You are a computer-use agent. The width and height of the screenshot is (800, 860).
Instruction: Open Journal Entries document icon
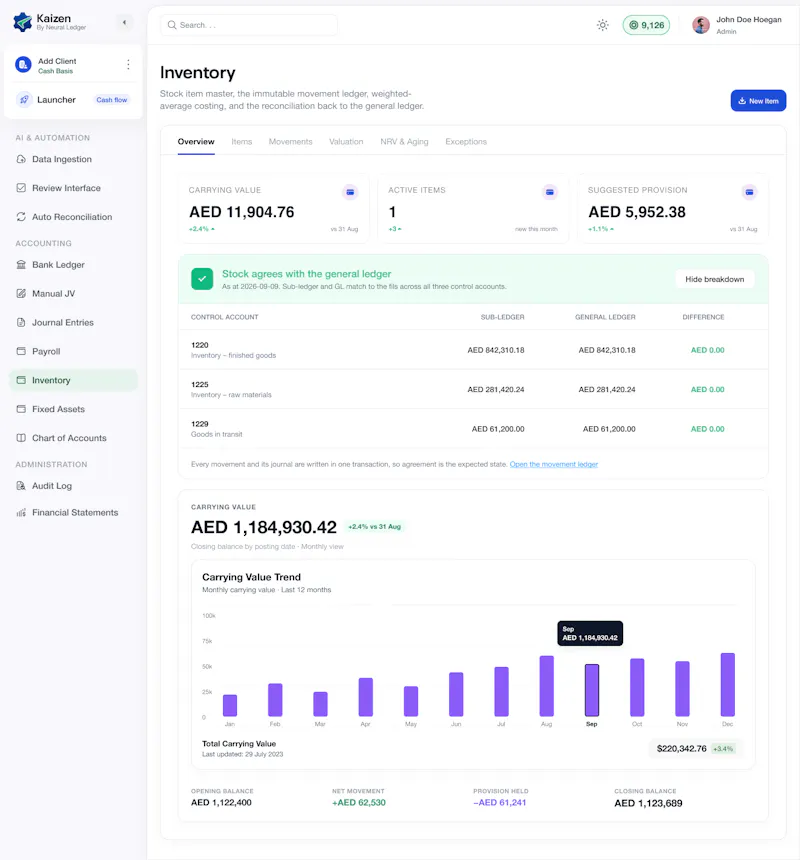21,322
